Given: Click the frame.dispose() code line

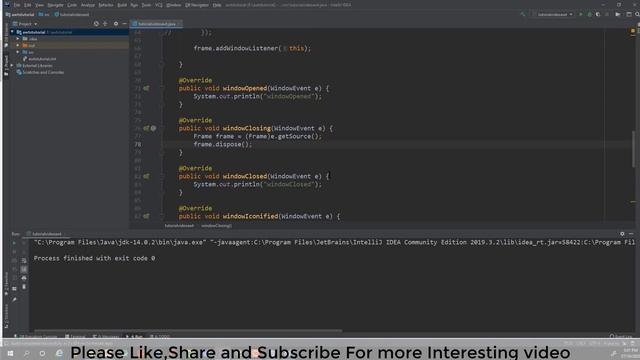Looking at the screenshot, I should [223, 144].
